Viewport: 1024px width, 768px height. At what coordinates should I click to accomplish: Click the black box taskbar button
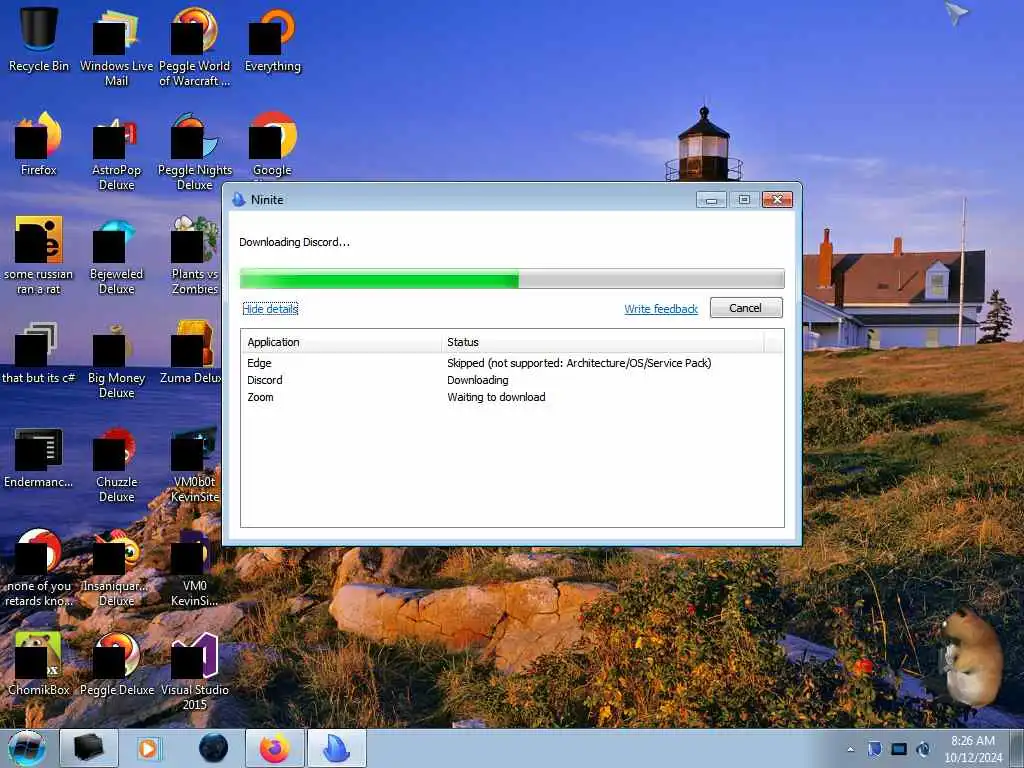pos(89,748)
